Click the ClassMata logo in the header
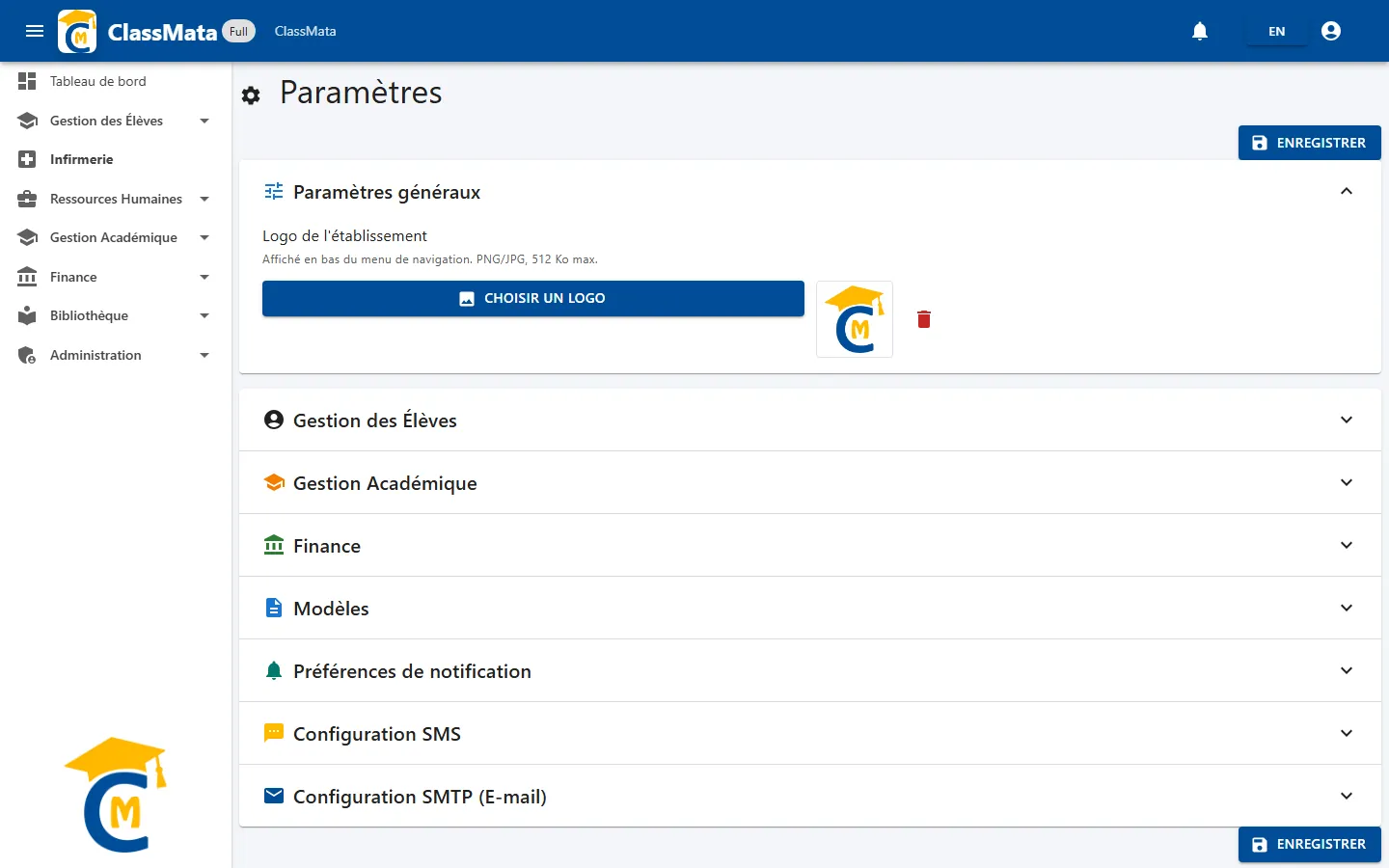The height and width of the screenshot is (868, 1389). 77,31
